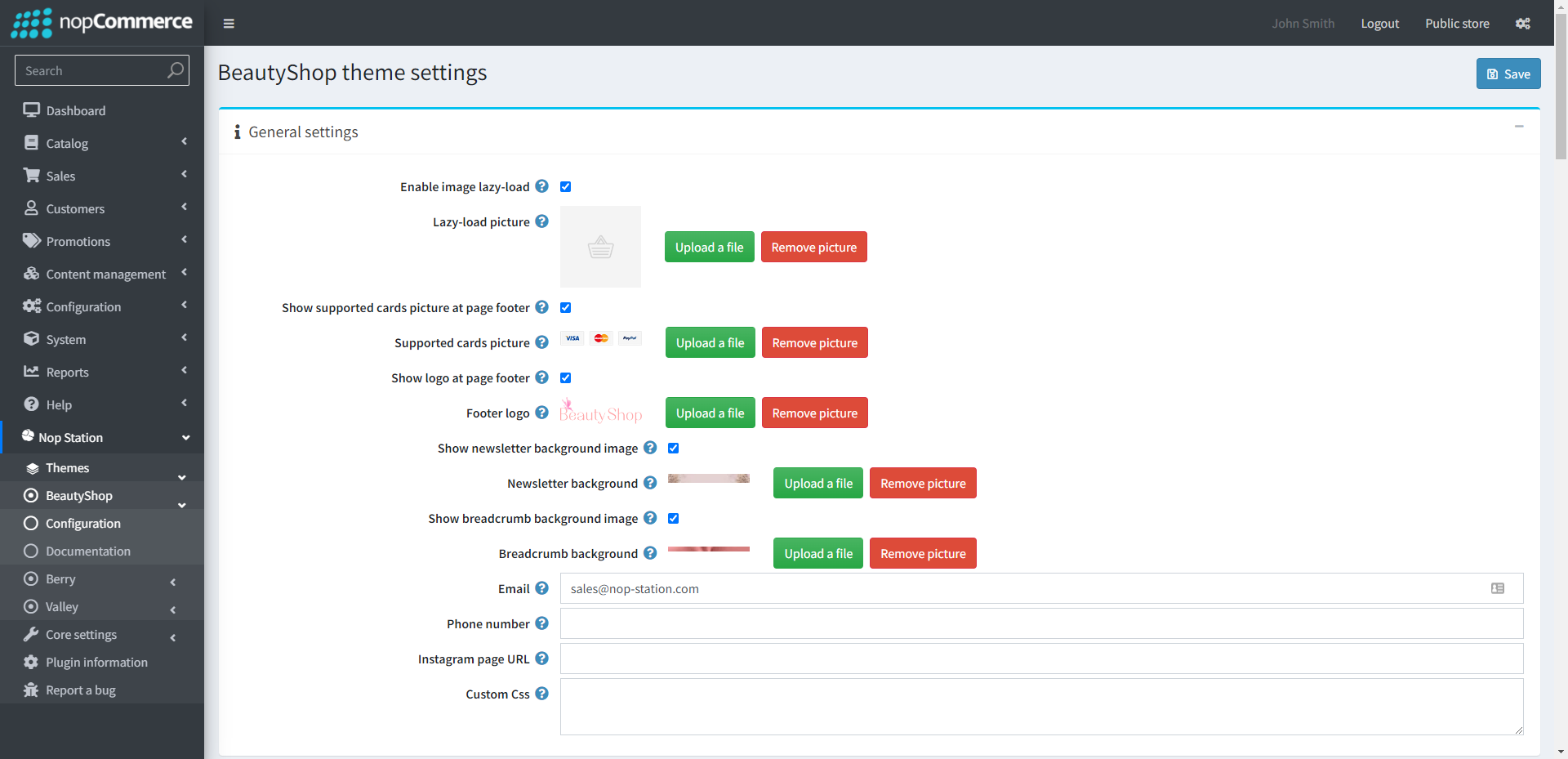Expand the Customers menu
This screenshot has height=759, width=1568.
(102, 208)
